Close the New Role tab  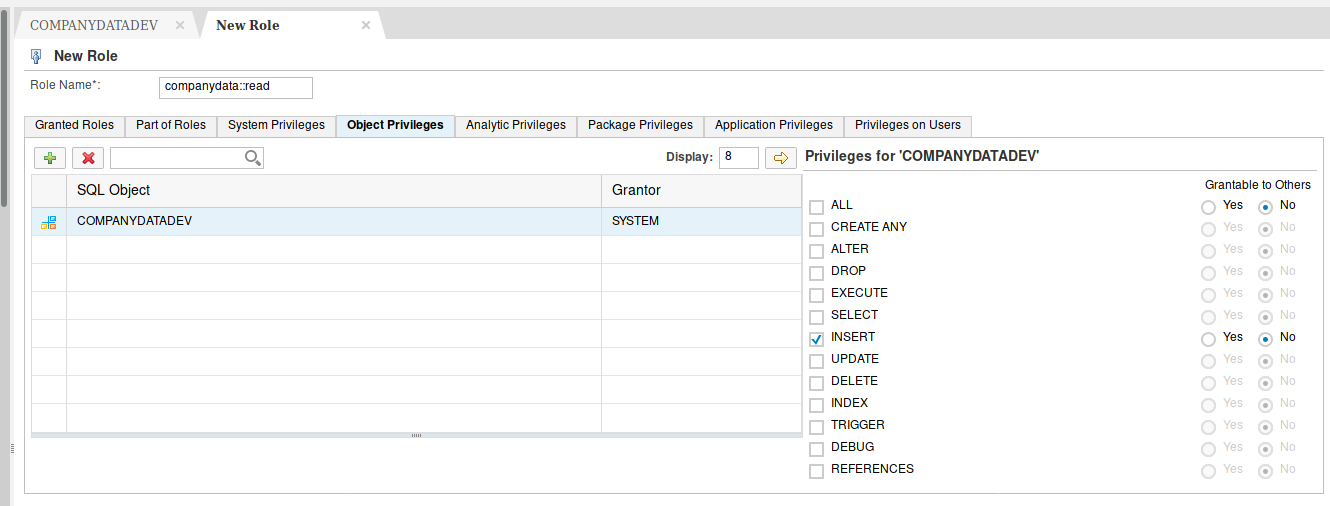tap(366, 25)
